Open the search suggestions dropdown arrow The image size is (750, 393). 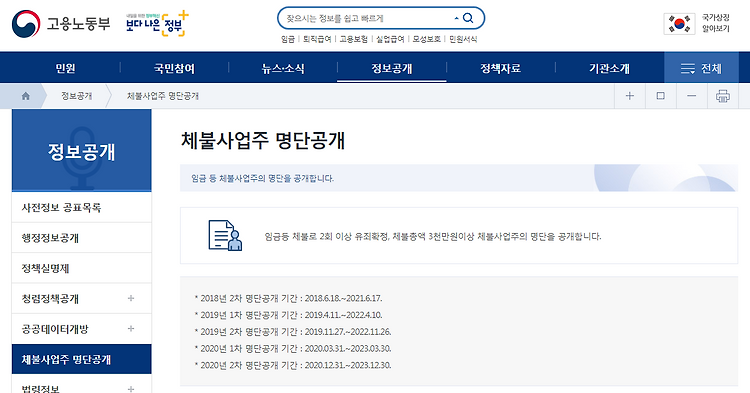pos(456,18)
